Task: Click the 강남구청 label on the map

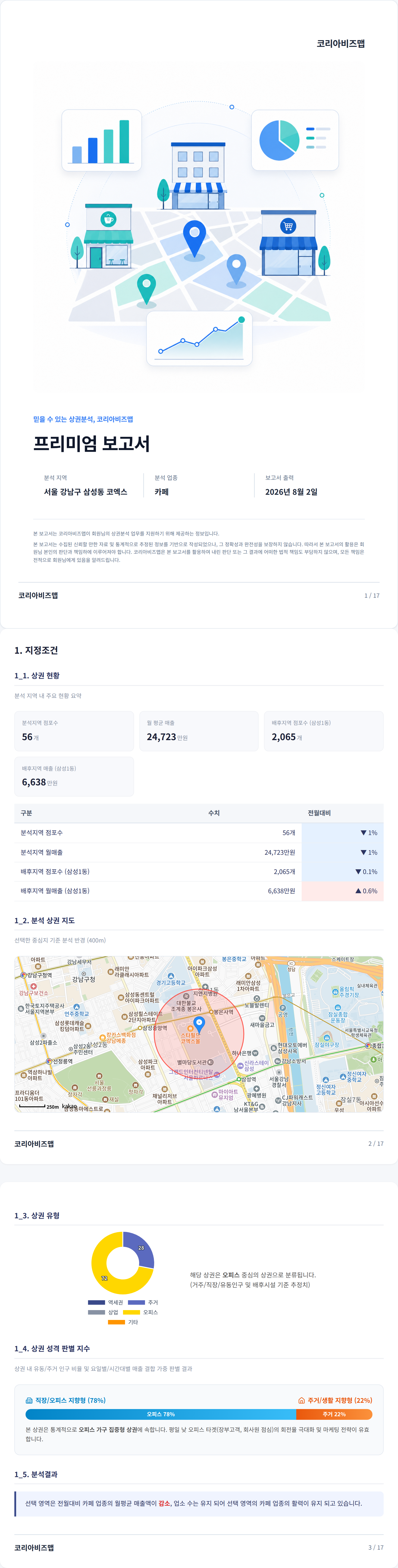Action: (x=84, y=979)
